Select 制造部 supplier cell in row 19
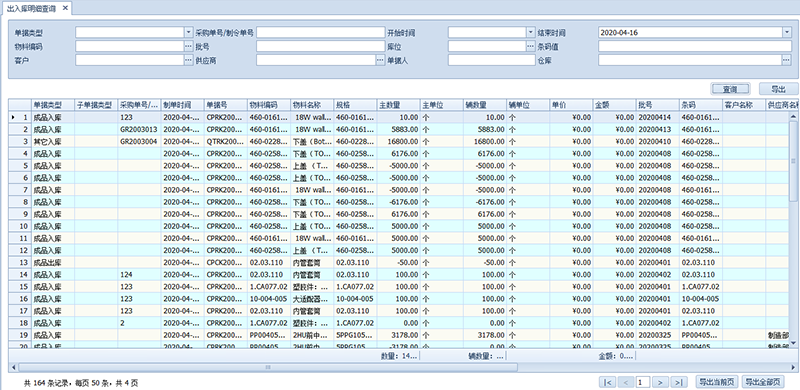800x390 pixels. click(x=777, y=335)
